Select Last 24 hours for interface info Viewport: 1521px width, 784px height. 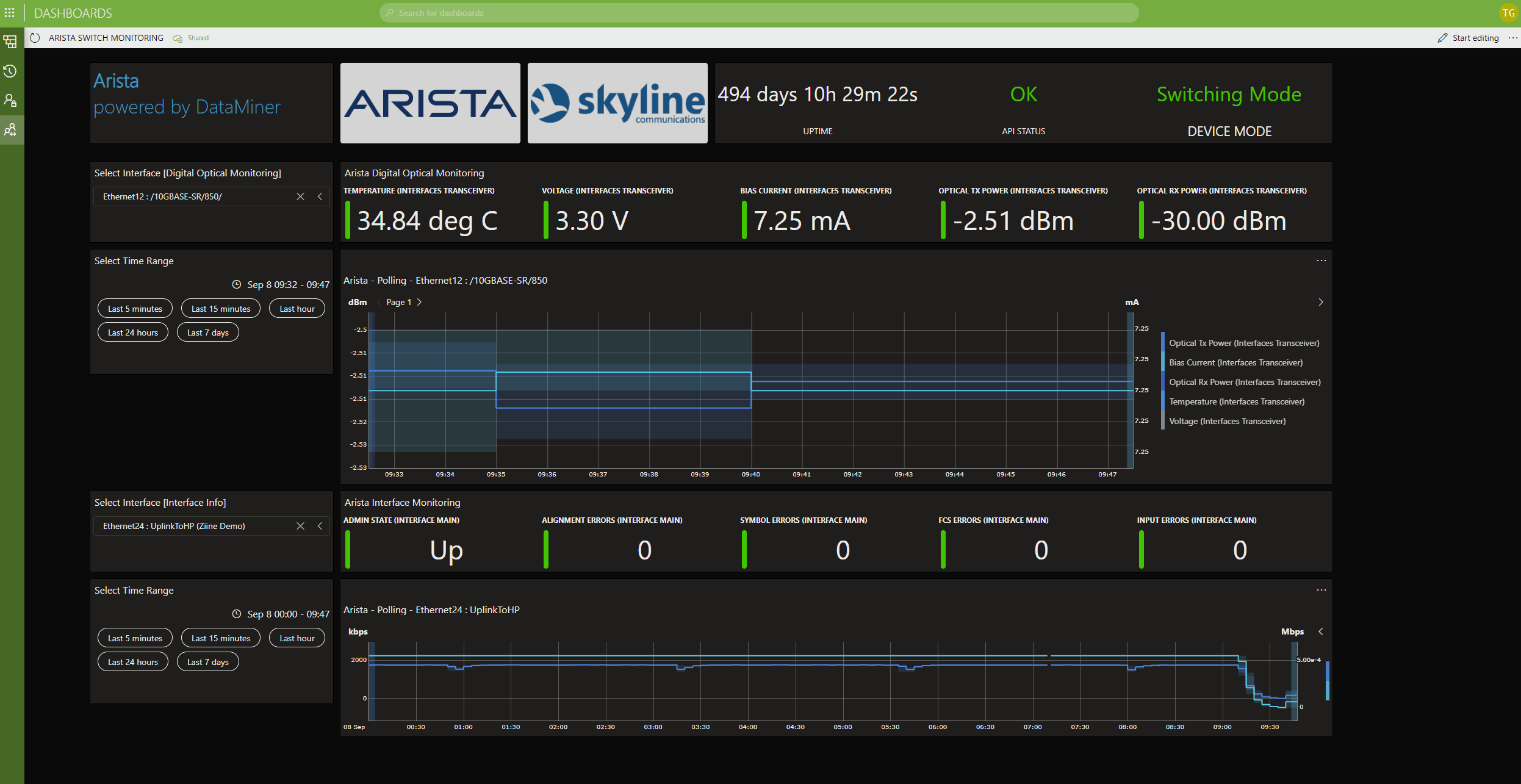[x=133, y=662]
